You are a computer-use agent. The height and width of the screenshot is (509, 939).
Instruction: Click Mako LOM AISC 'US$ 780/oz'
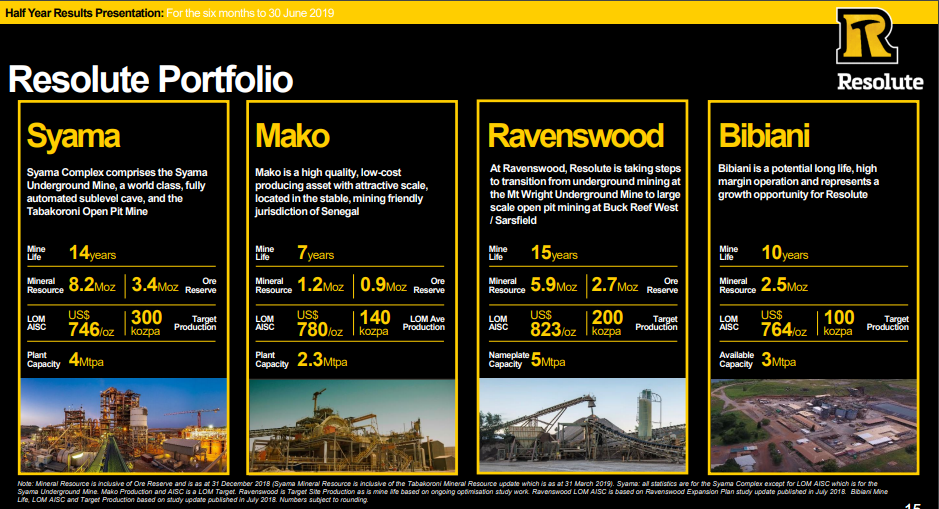(320, 323)
